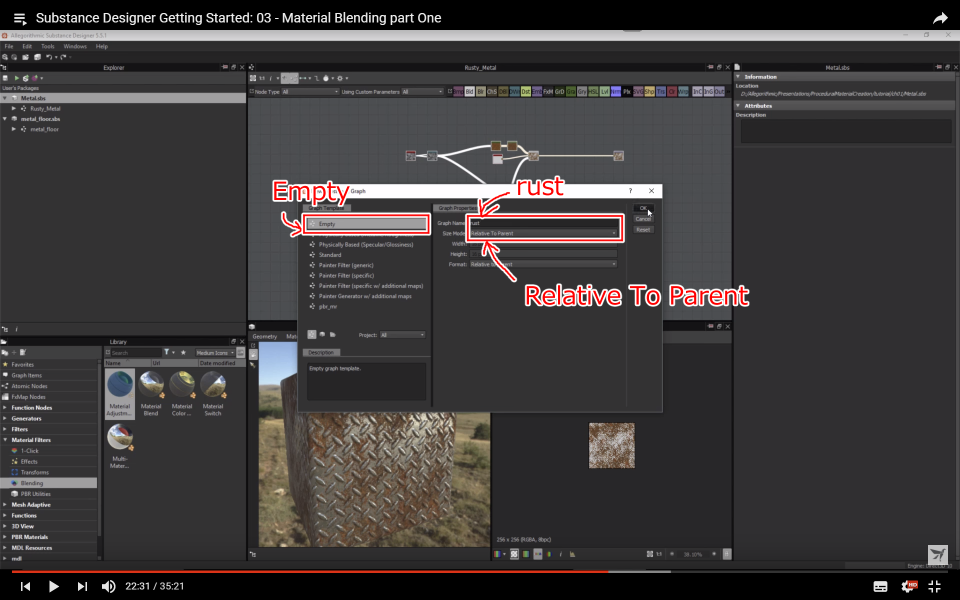Open the Tools menu

click(48, 47)
